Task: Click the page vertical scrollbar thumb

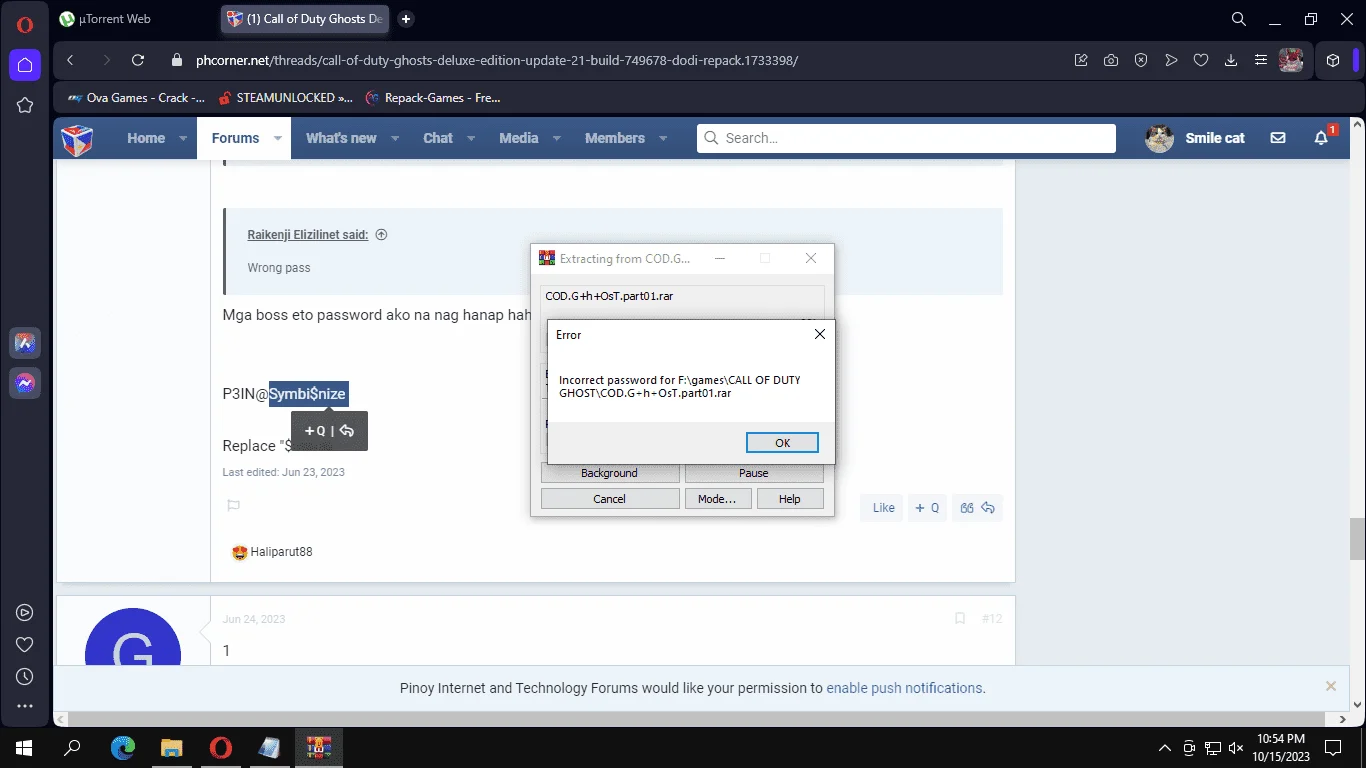Action: coord(1357,540)
